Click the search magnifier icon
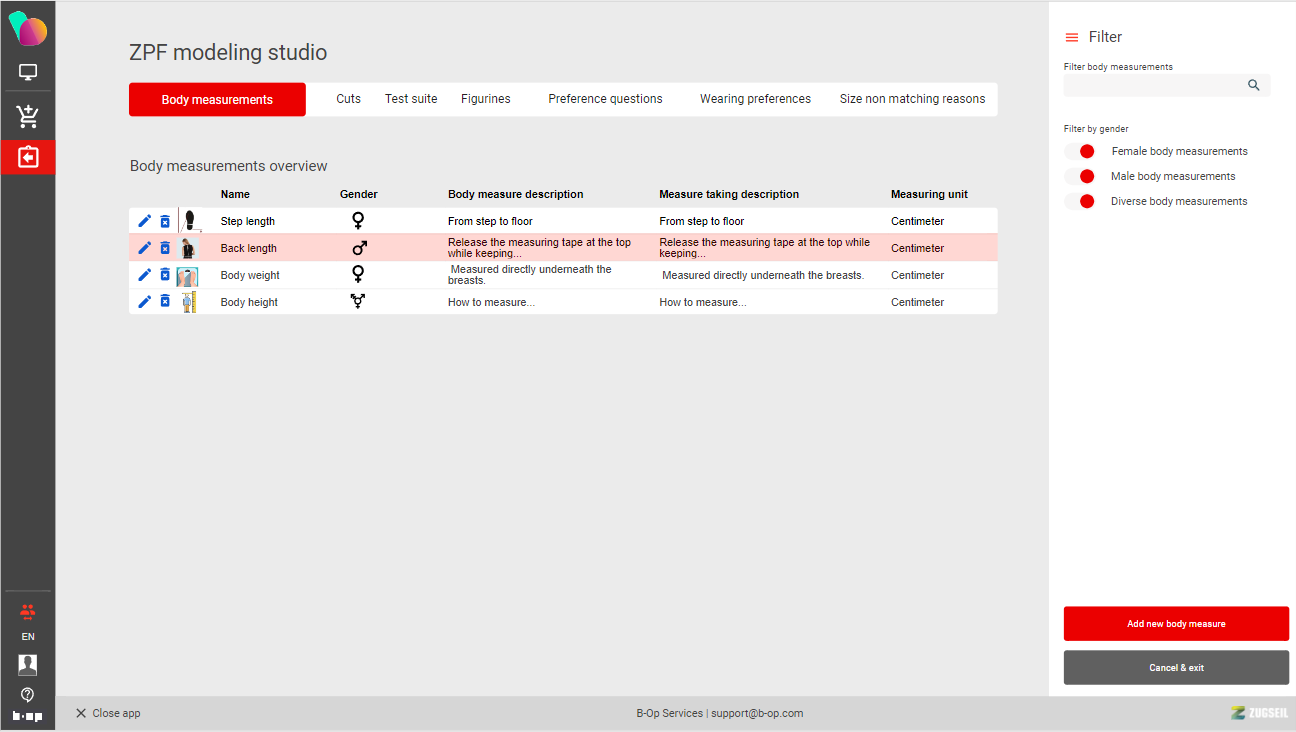Viewport: 1296px width, 732px height. click(x=1254, y=86)
